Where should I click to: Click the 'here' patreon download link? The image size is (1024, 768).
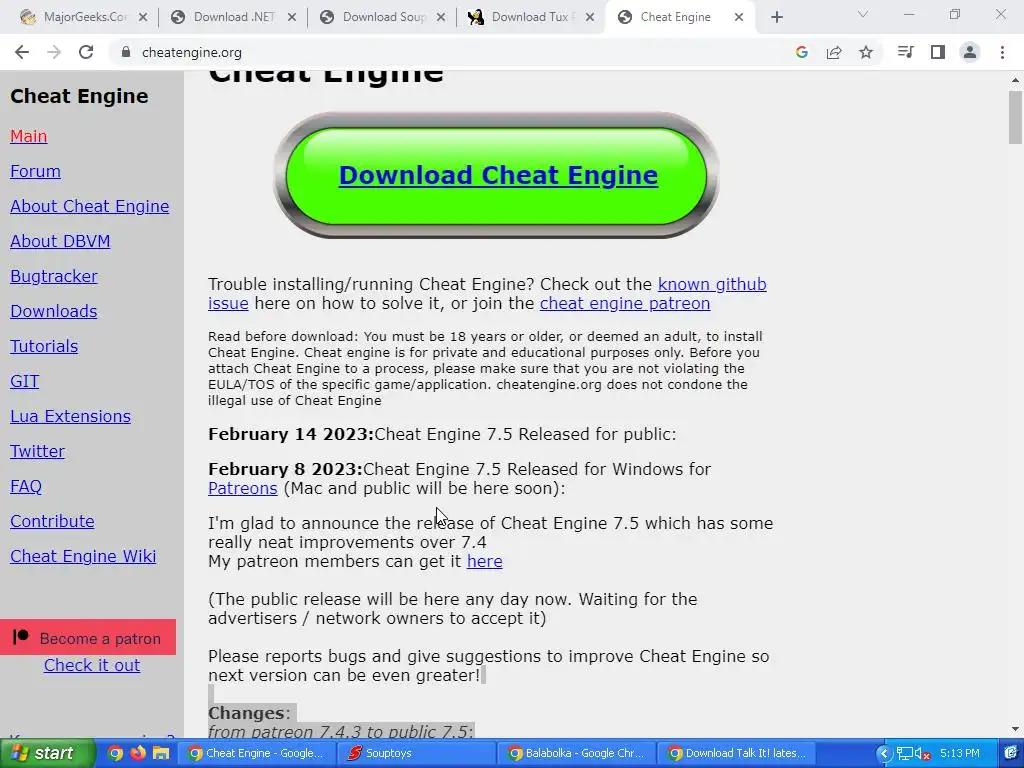click(484, 562)
